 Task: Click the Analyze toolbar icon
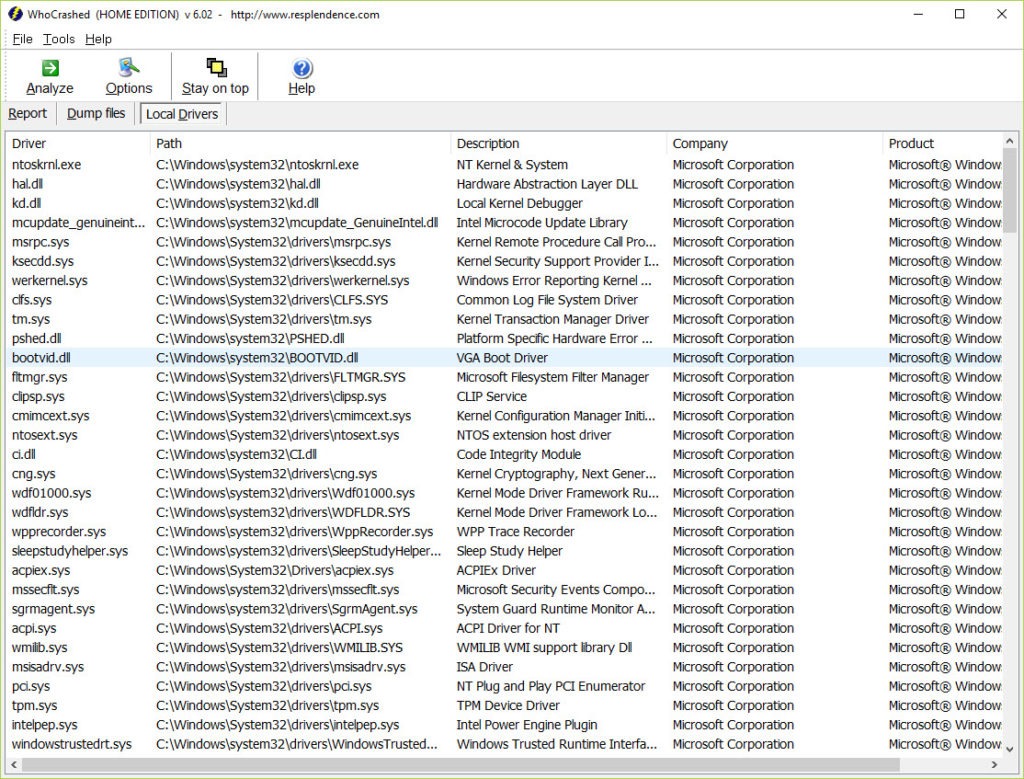click(x=50, y=68)
